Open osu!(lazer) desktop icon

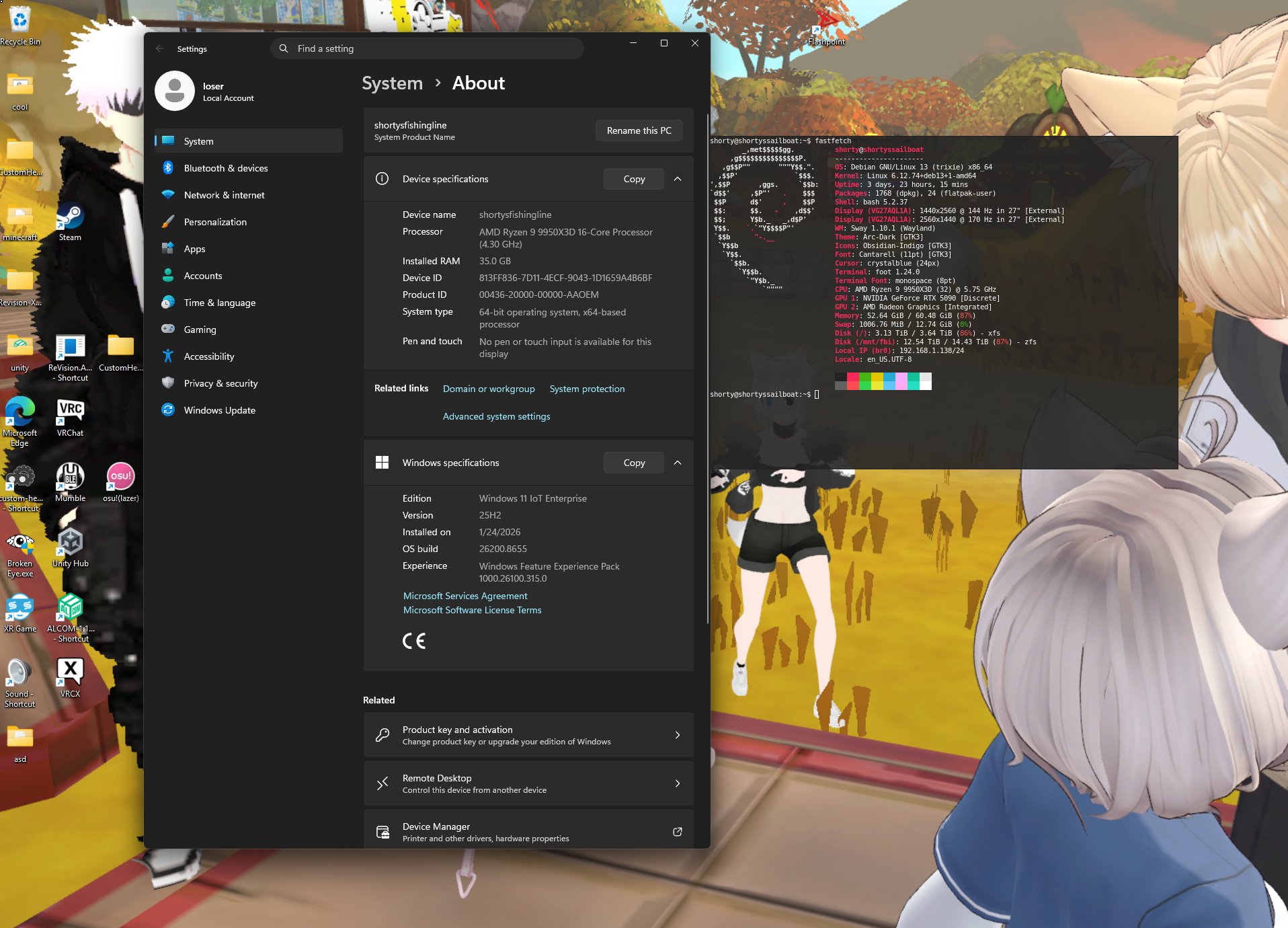pos(121,482)
